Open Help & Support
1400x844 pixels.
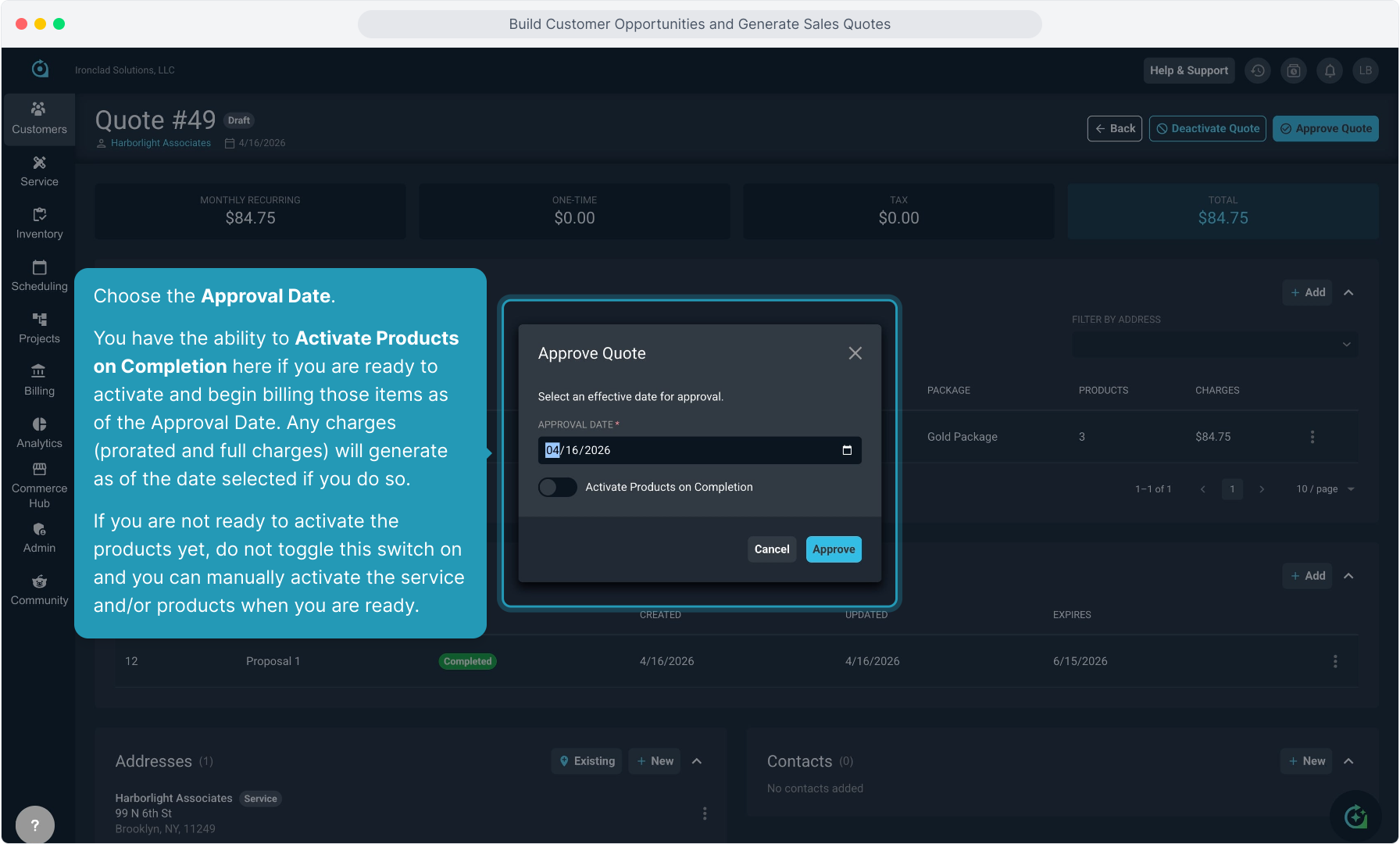tap(1188, 70)
